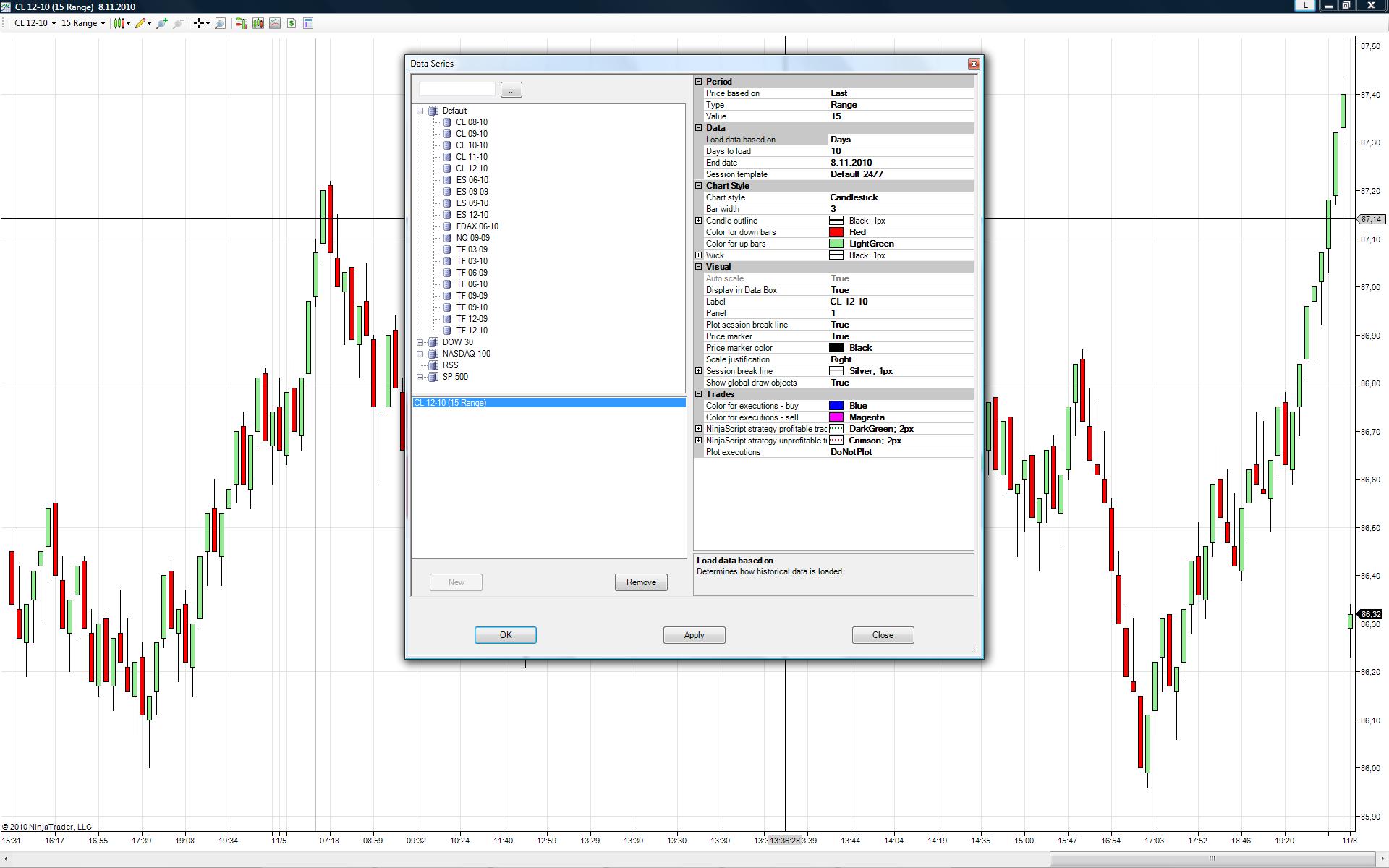The width and height of the screenshot is (1389, 868).
Task: Open the Indicators chart icon
Action: (x=275, y=23)
